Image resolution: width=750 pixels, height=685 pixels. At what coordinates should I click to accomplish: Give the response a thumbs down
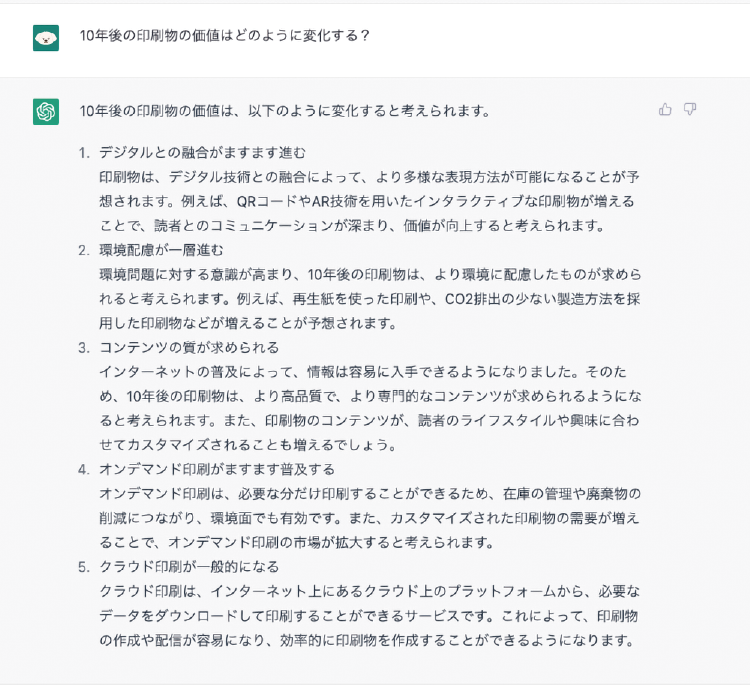pyautogui.click(x=690, y=110)
